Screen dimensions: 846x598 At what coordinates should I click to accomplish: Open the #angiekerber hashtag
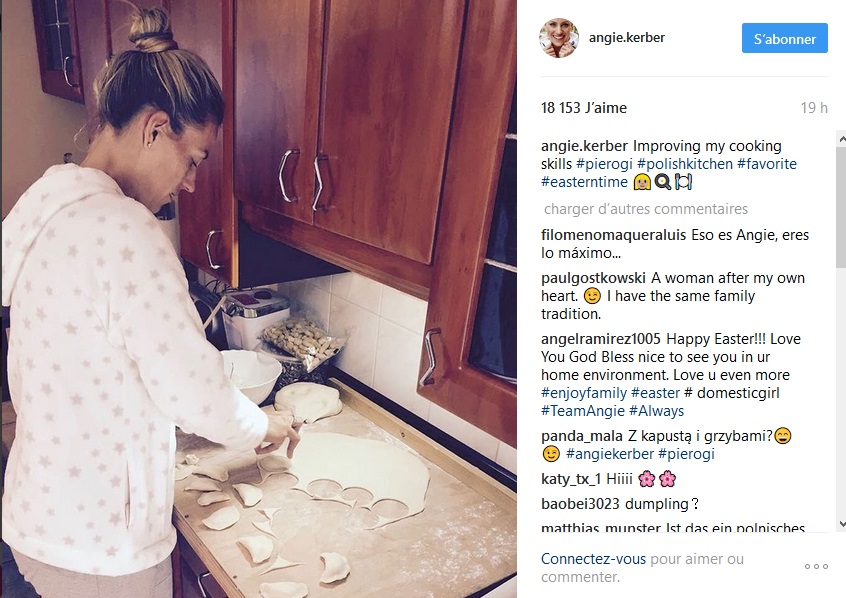(610, 454)
